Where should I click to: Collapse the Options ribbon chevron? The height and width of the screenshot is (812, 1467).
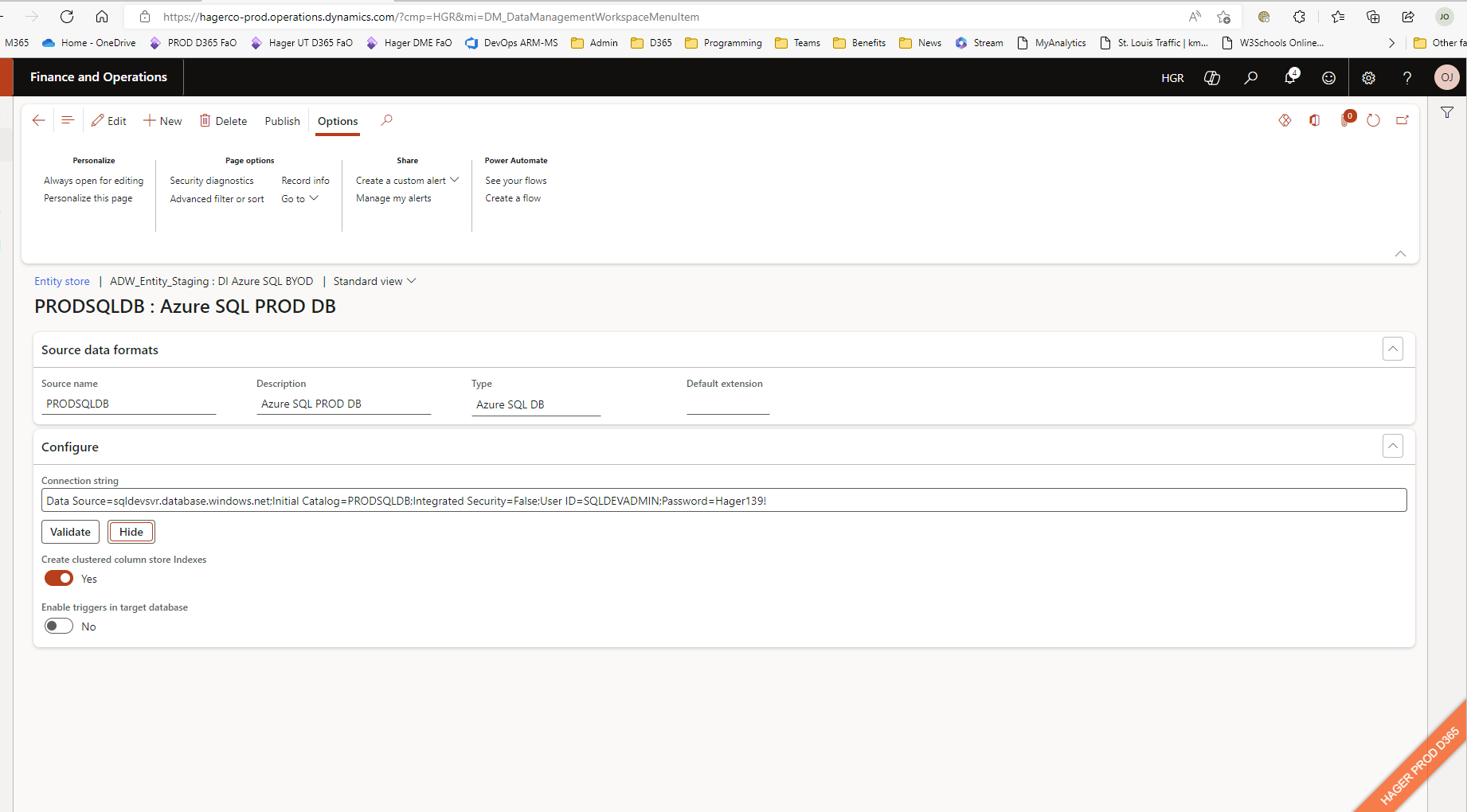tap(1400, 254)
